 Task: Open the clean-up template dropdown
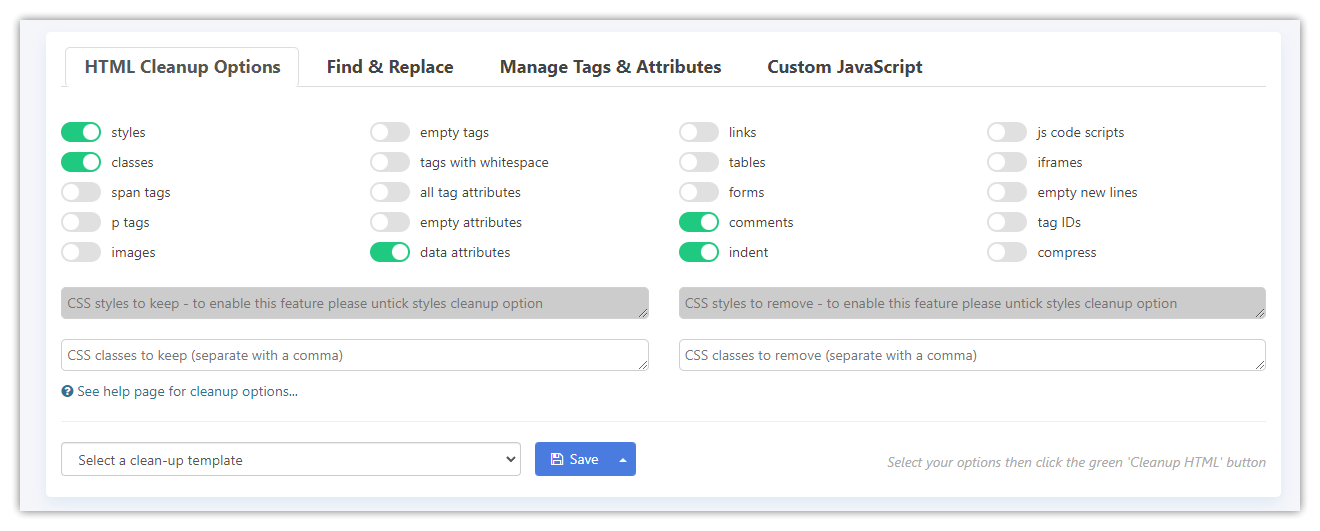coord(290,460)
